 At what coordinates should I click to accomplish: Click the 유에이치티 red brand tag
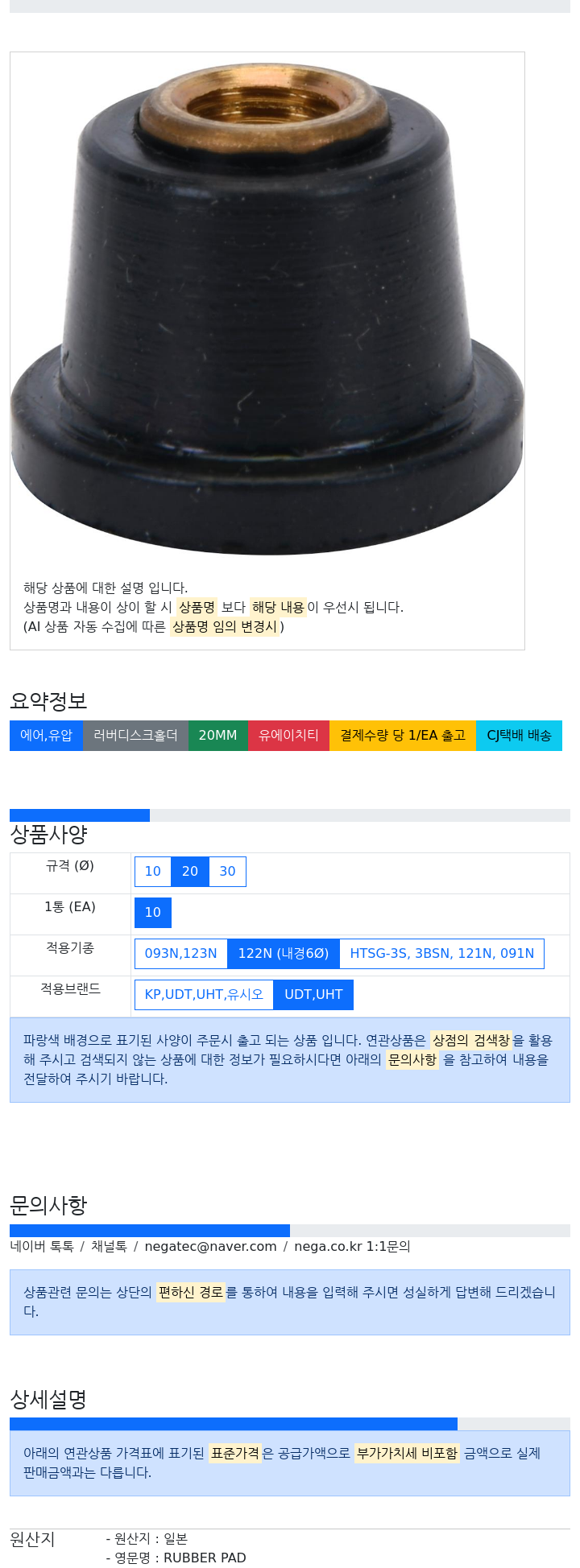288,736
